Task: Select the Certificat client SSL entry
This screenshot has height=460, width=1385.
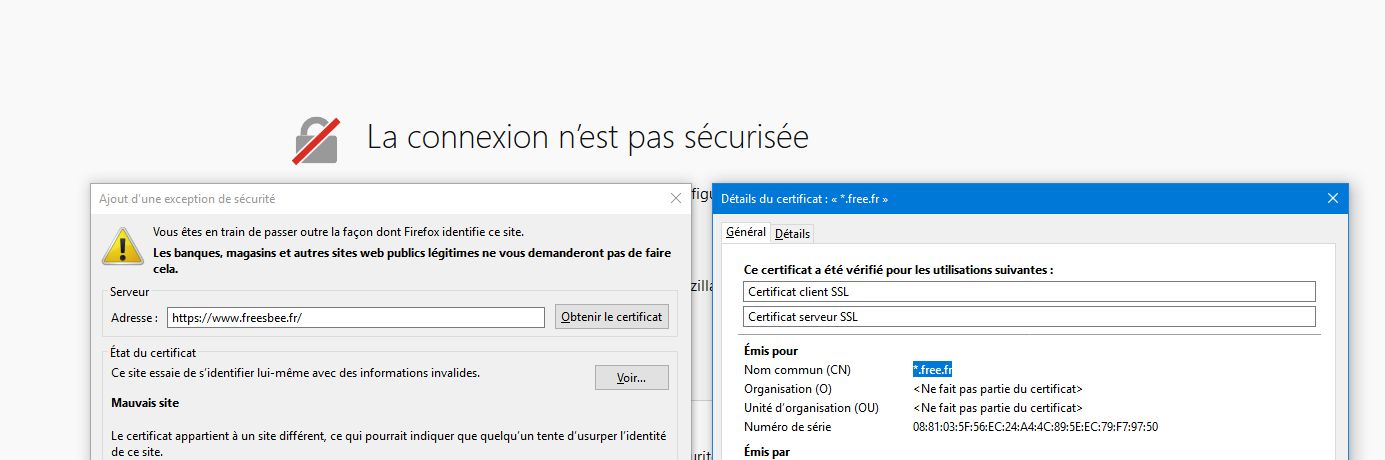Action: point(1029,291)
